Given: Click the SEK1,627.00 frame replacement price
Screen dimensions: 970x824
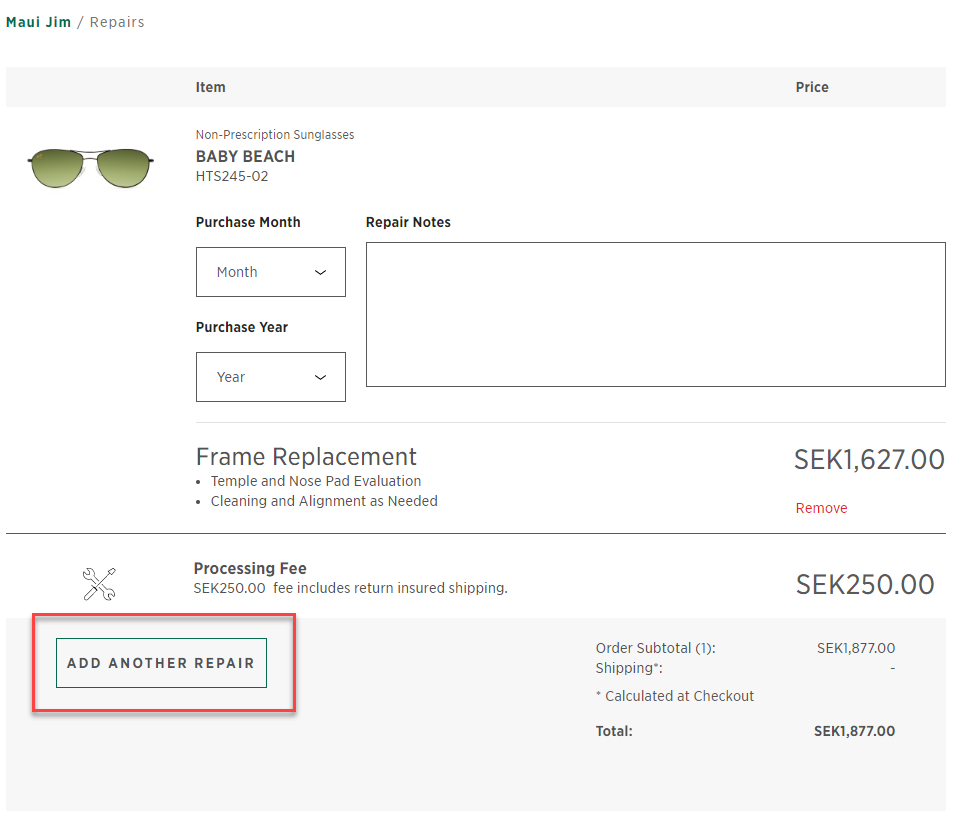Looking at the screenshot, I should (x=868, y=459).
